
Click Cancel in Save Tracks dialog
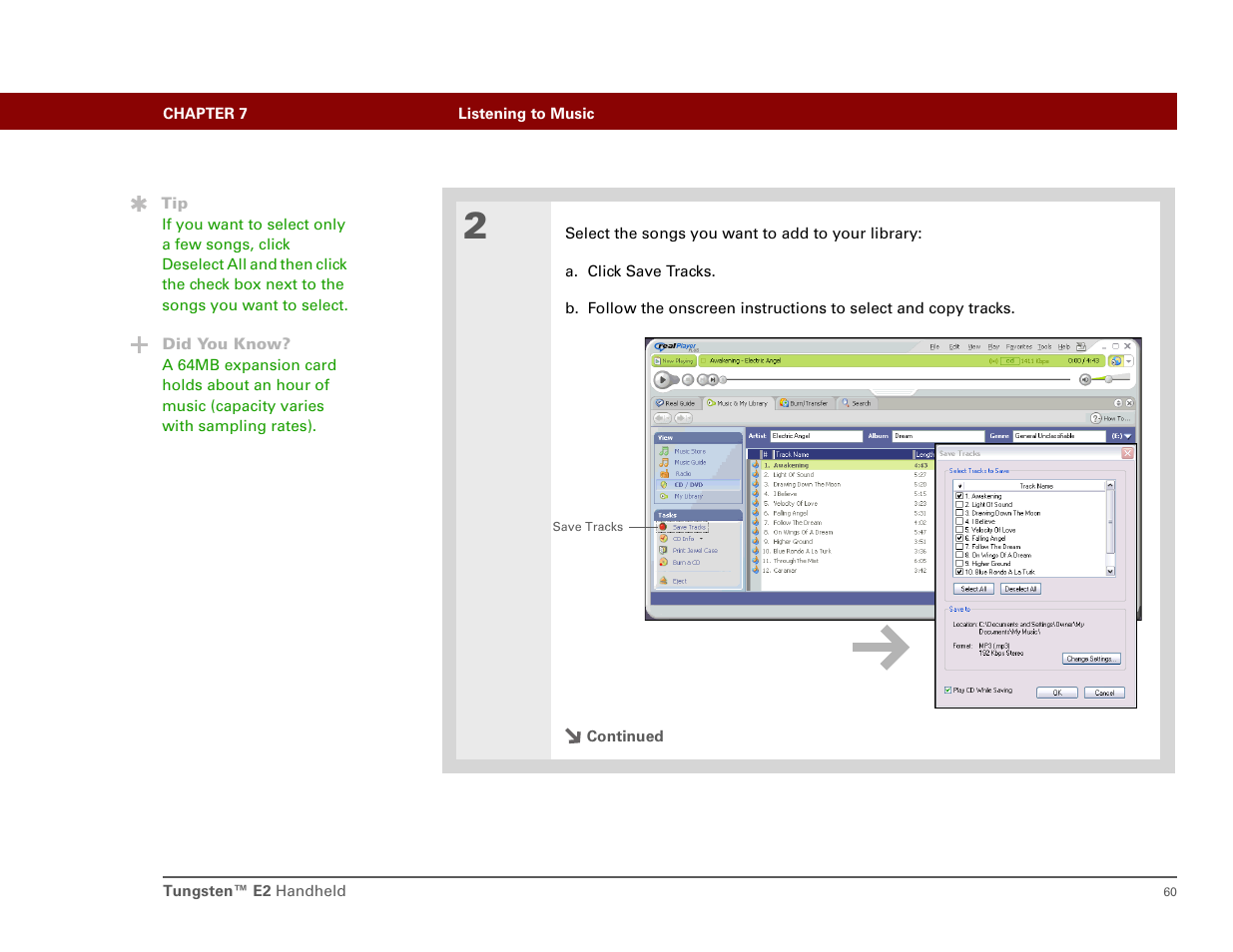point(1104,693)
